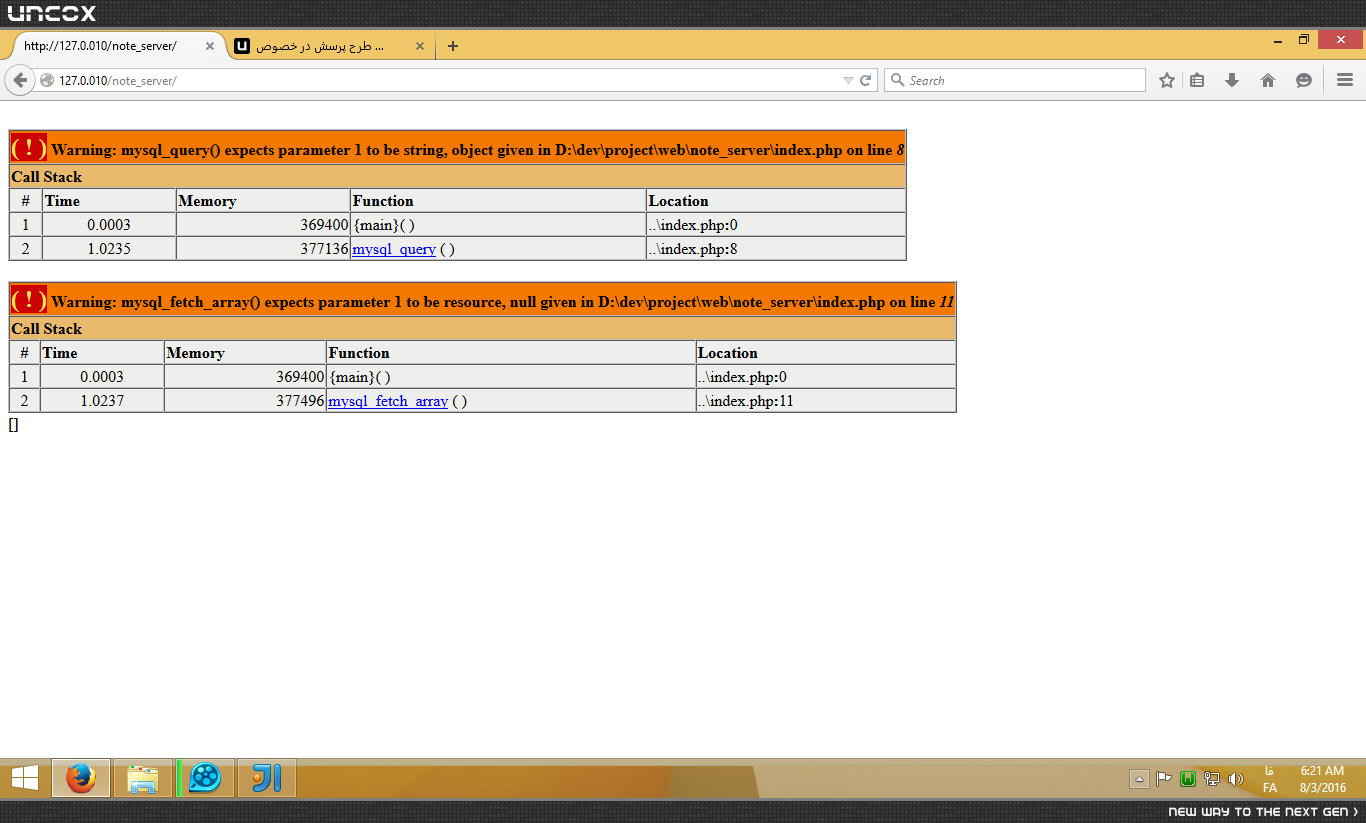This screenshot has width=1366, height=823.
Task: Open the mysql_fetch_array function link
Action: pos(388,401)
